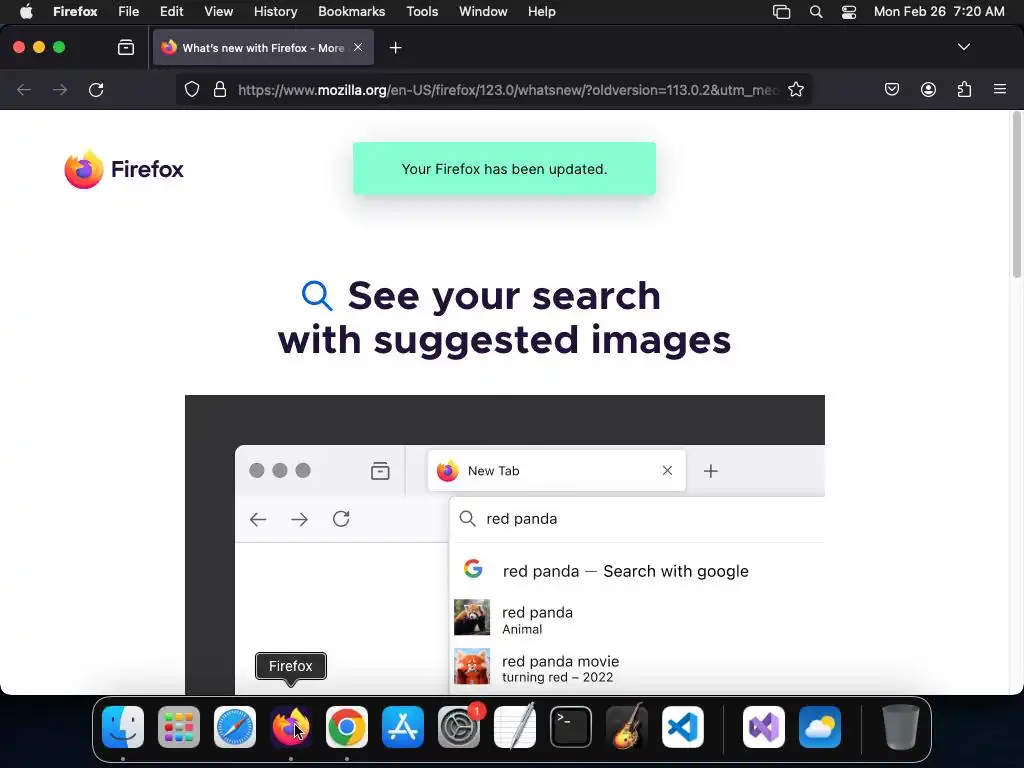This screenshot has height=768, width=1024.
Task: Go back one page
Action: click(x=24, y=89)
